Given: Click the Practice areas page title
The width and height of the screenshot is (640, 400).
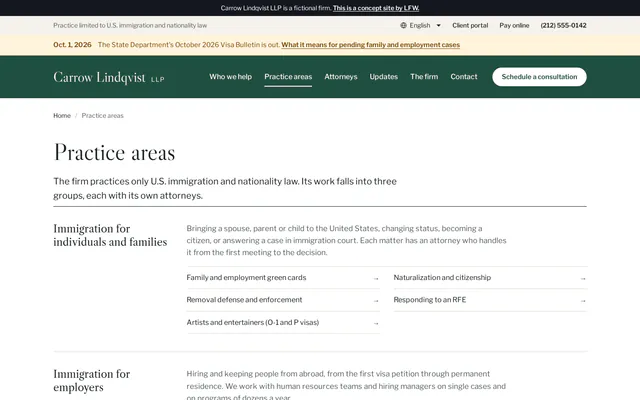Looking at the screenshot, I should (114, 152).
